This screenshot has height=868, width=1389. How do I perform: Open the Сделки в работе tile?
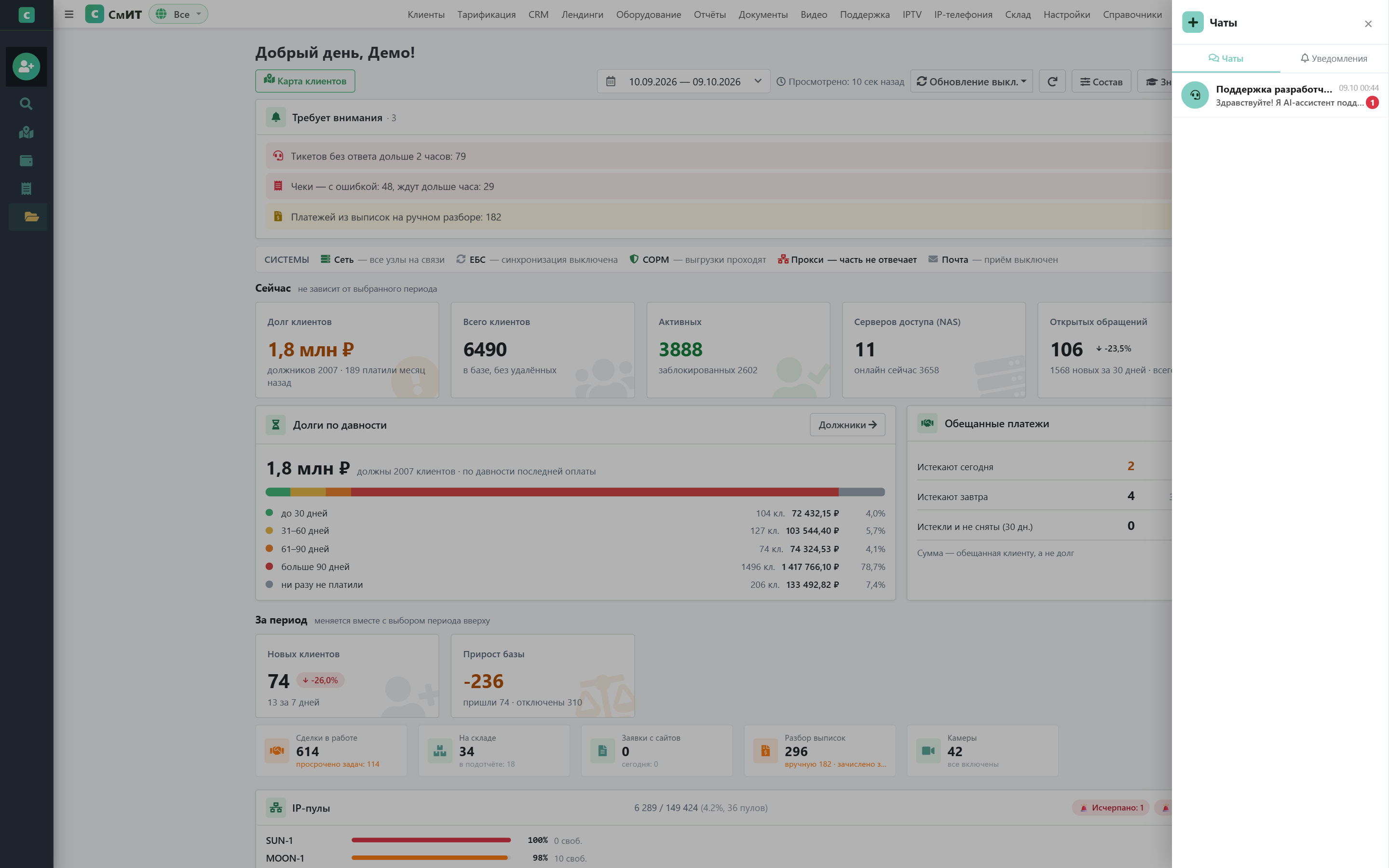[331, 751]
